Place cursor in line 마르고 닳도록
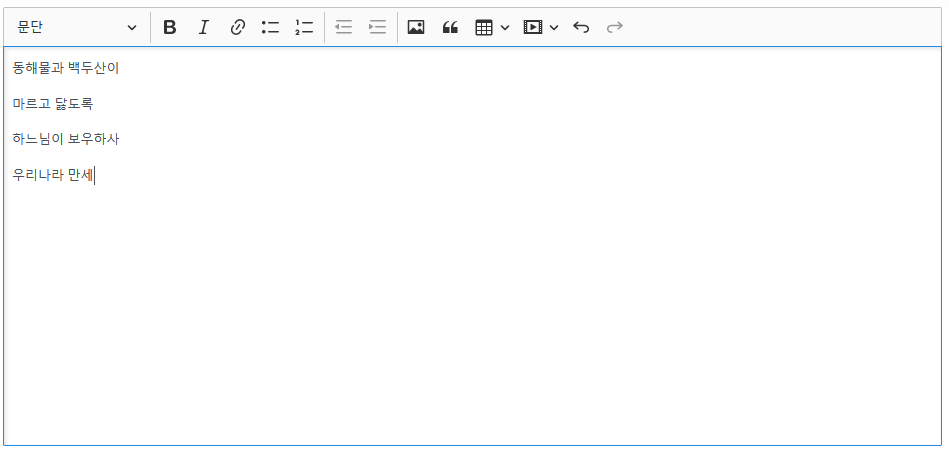 [x=53, y=104]
